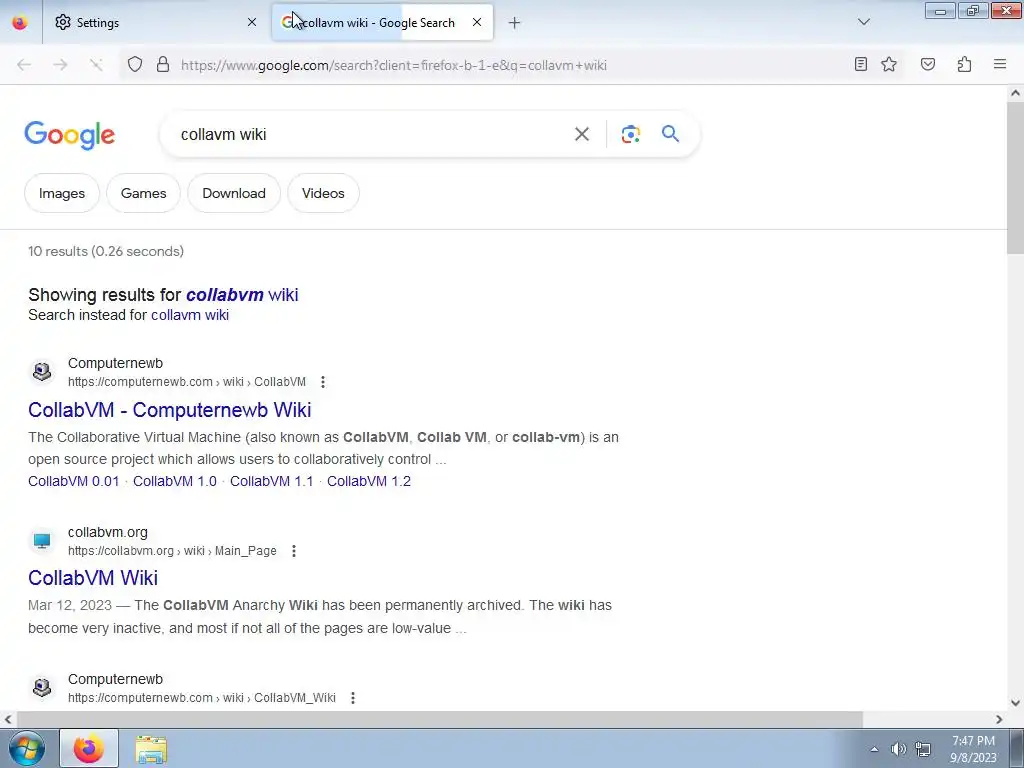
Task: Save page to Pocket
Action: (x=927, y=64)
